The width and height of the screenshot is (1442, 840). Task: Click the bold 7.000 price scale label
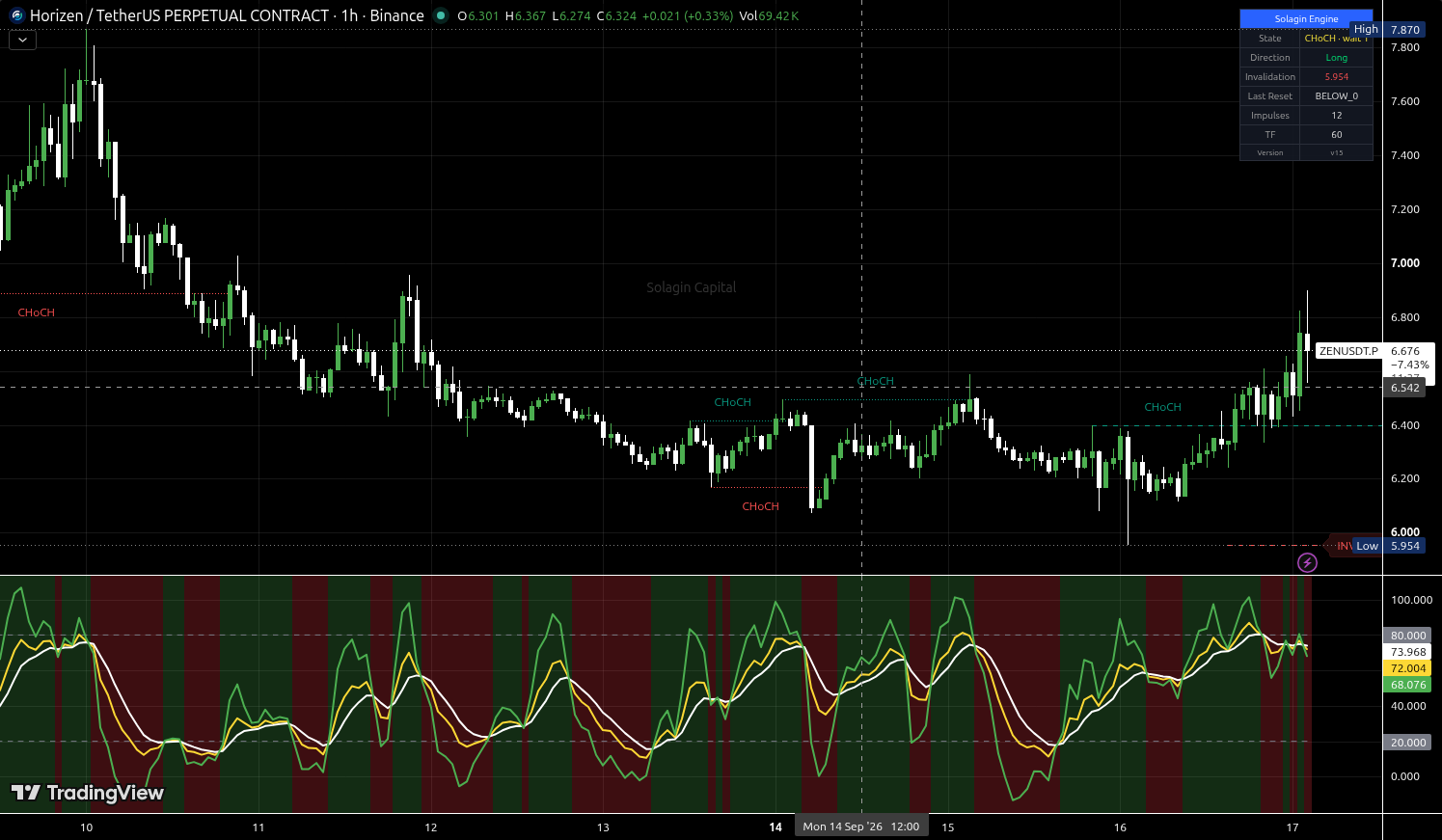tap(1405, 263)
